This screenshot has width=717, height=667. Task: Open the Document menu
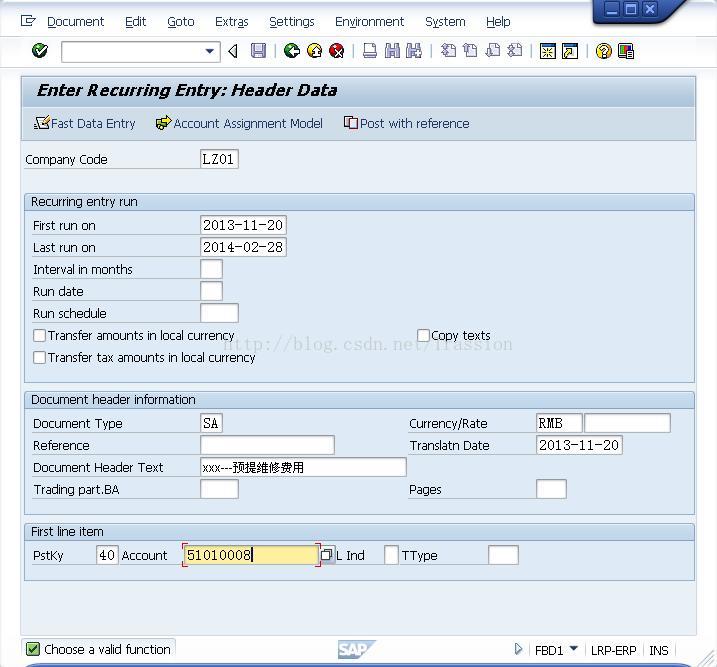[75, 21]
